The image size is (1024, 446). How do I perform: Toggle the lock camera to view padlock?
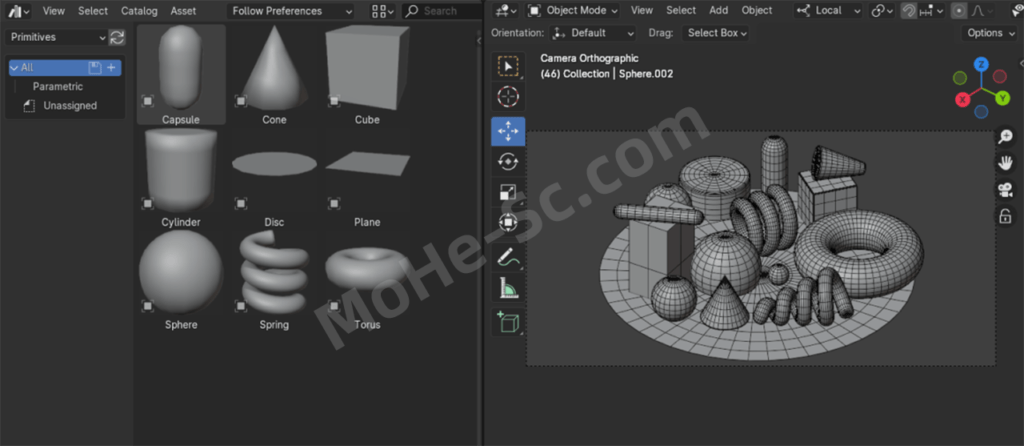tap(1005, 216)
